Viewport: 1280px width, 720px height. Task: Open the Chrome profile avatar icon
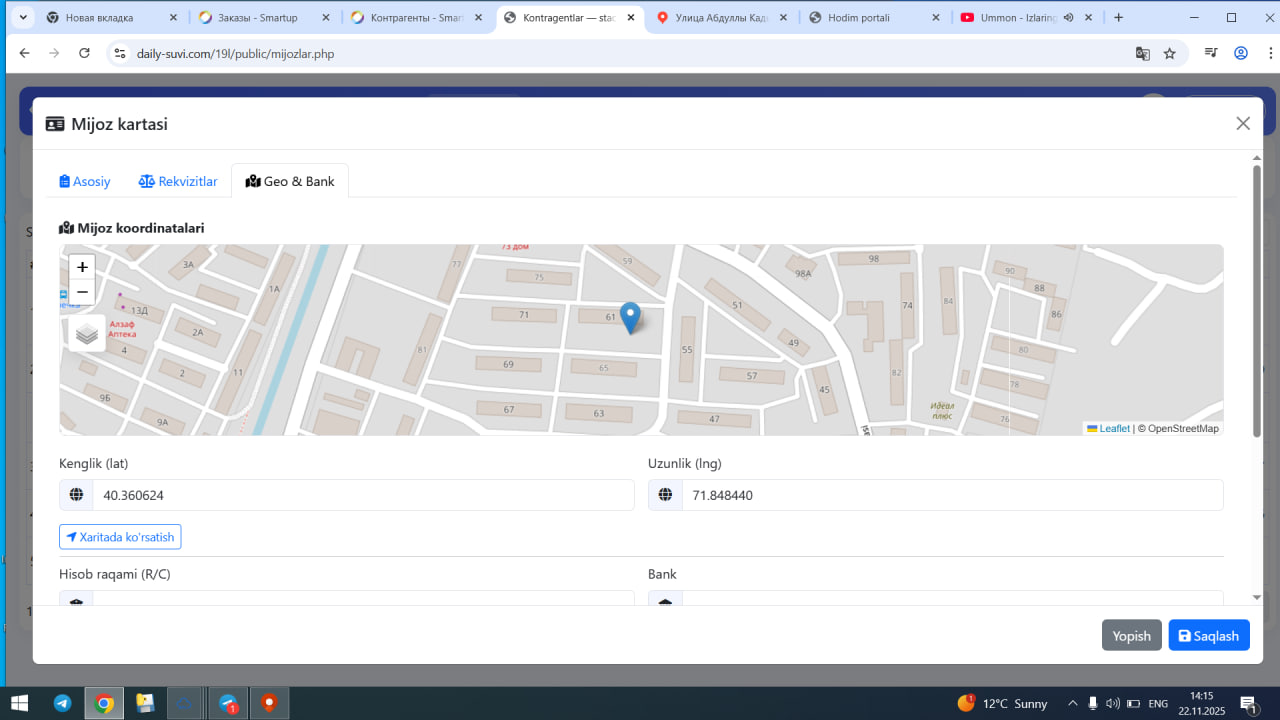click(1241, 53)
